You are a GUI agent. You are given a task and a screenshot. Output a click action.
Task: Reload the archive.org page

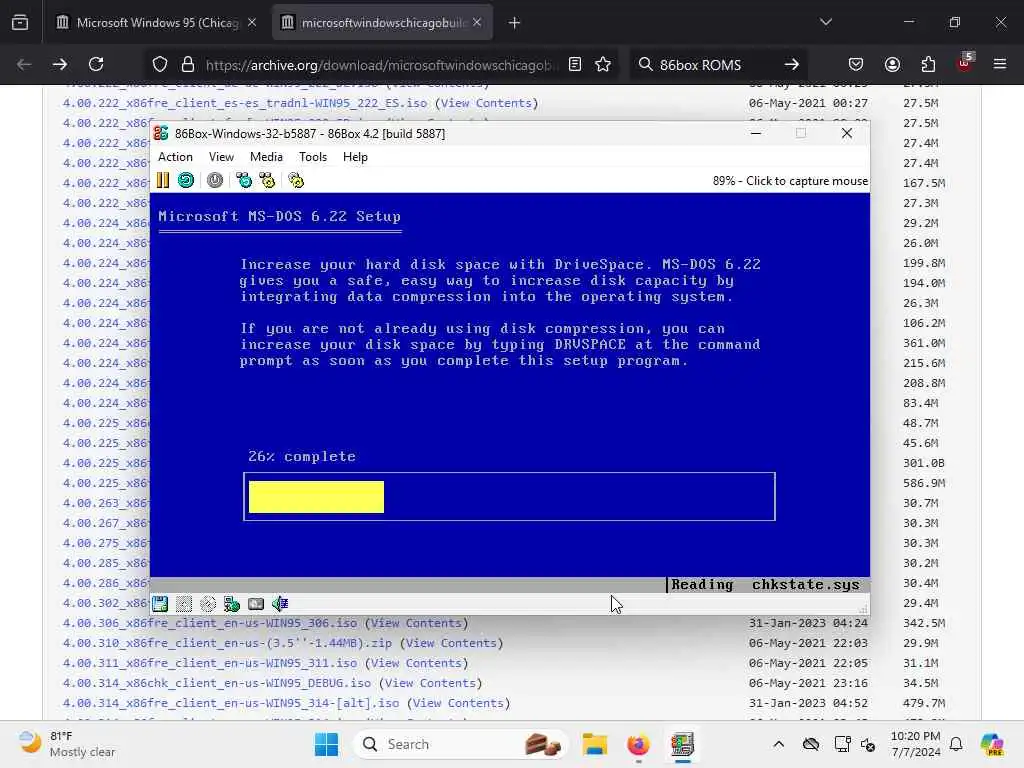(x=96, y=64)
